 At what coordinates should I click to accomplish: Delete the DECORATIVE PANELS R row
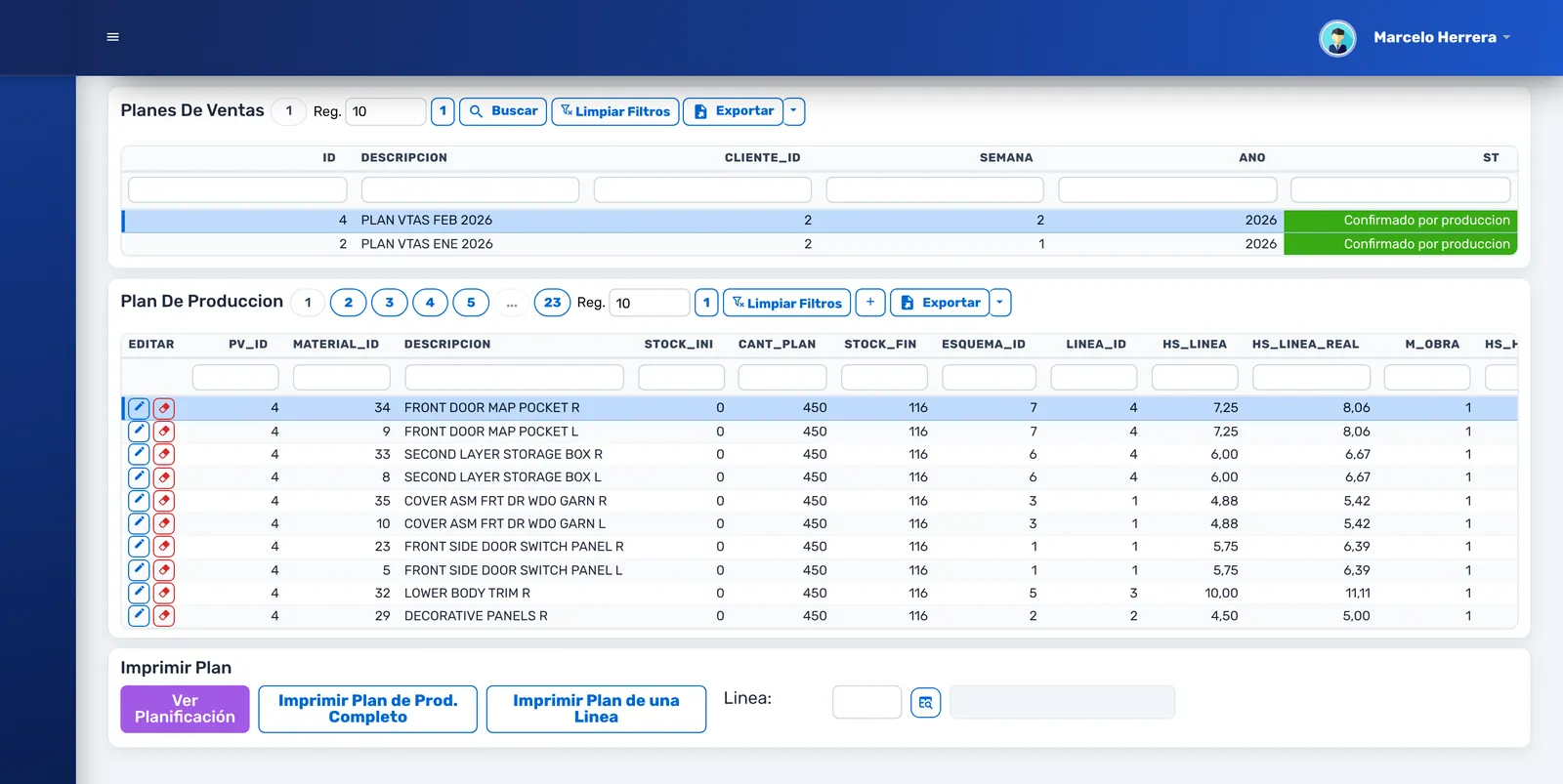tap(164, 616)
